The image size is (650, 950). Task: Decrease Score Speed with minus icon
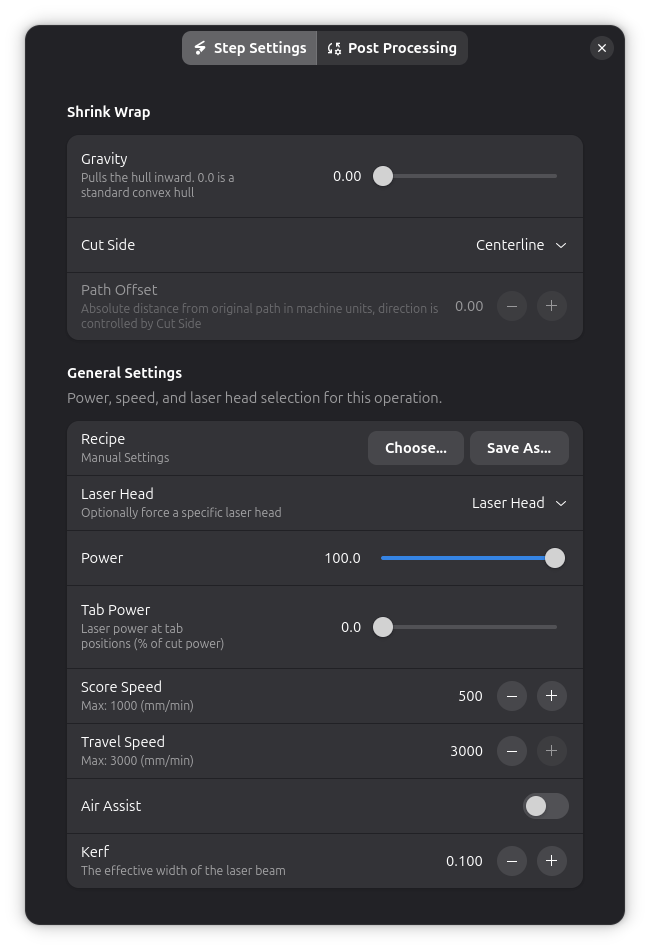(x=512, y=696)
